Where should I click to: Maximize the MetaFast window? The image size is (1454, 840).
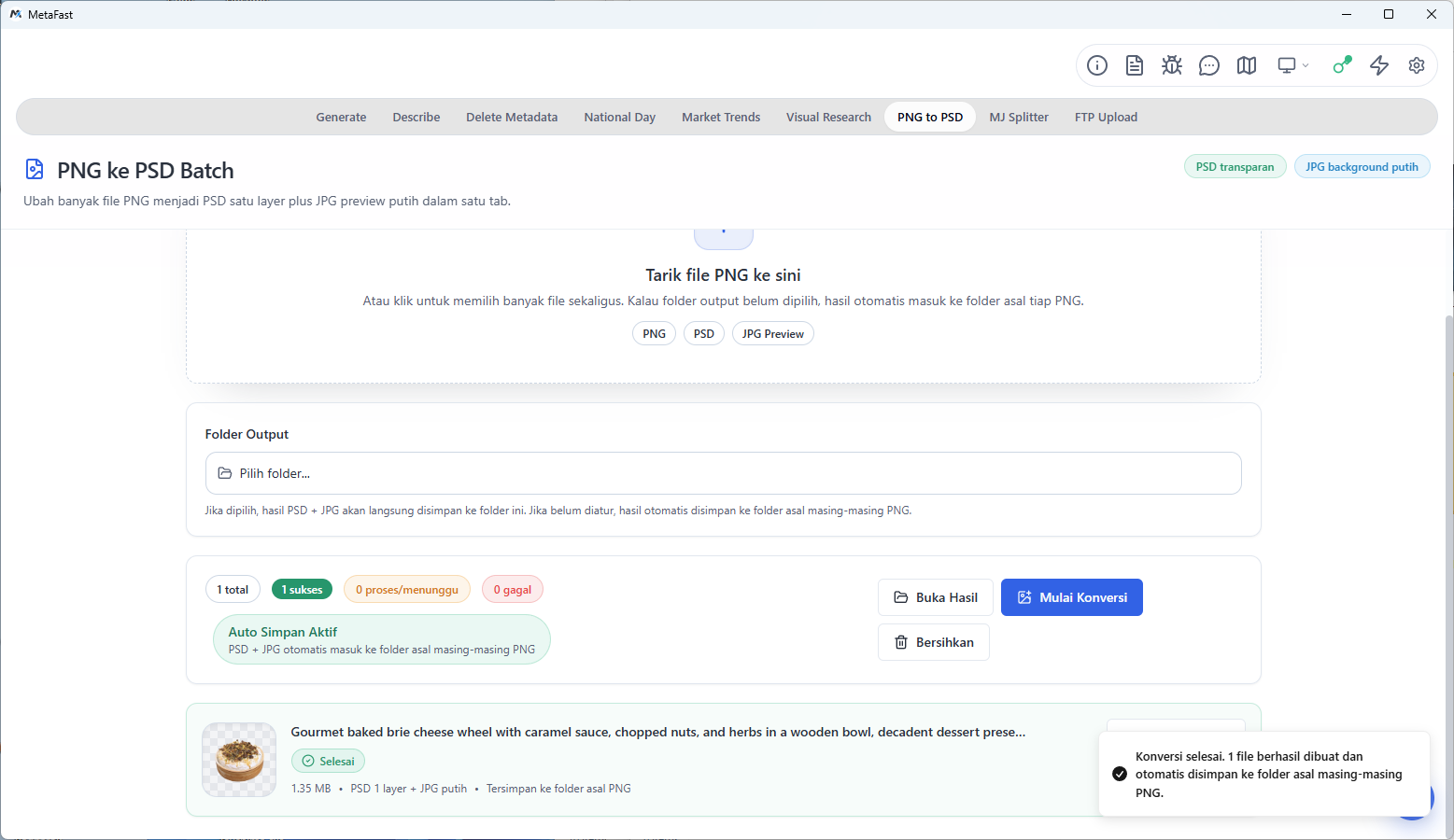tap(1389, 14)
